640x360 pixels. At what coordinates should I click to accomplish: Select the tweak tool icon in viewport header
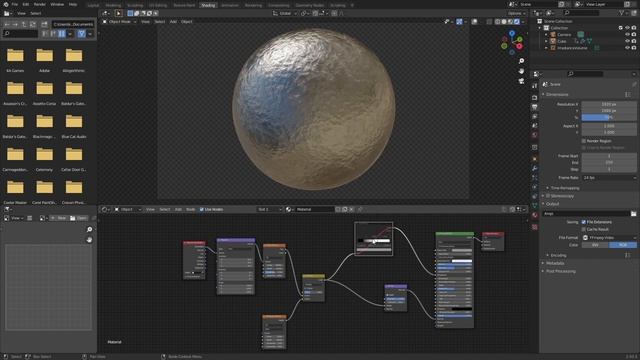[118, 13]
